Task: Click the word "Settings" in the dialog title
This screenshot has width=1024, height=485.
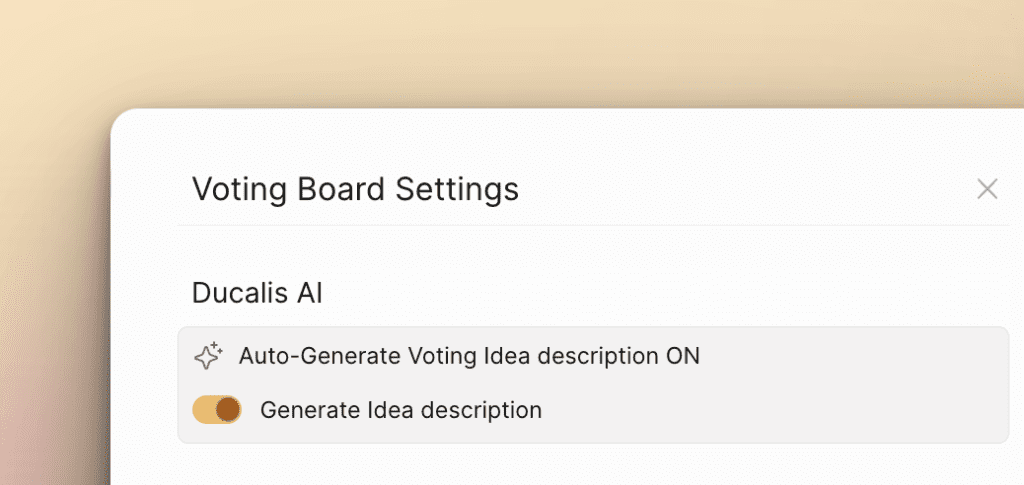Action: pos(457,189)
